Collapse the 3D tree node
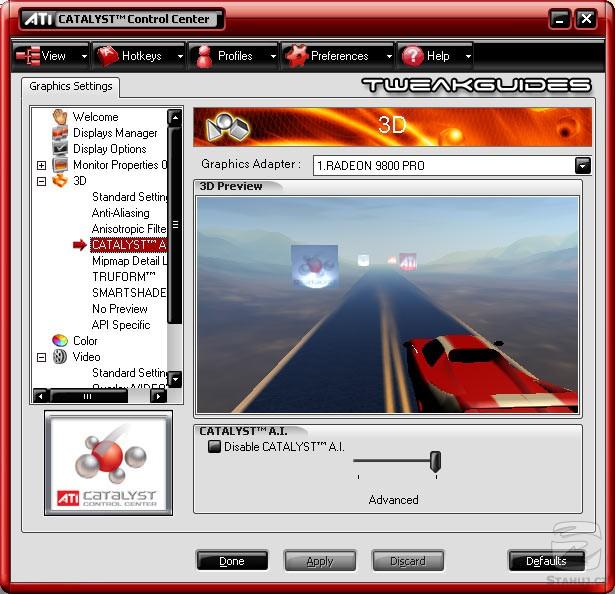Image resolution: width=615 pixels, height=594 pixels. (42, 181)
